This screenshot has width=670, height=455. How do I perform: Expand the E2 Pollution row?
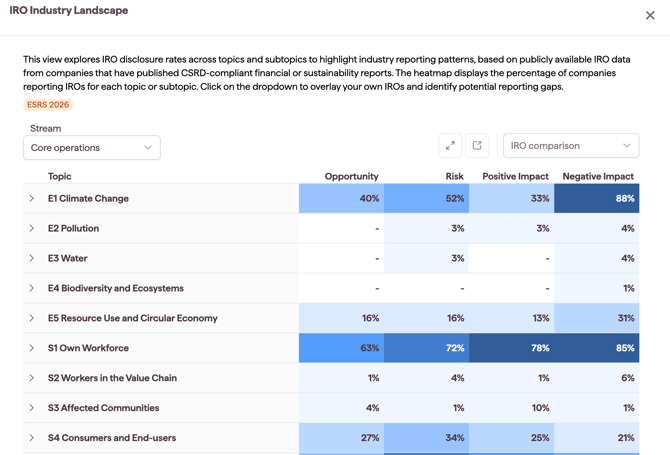(x=32, y=228)
